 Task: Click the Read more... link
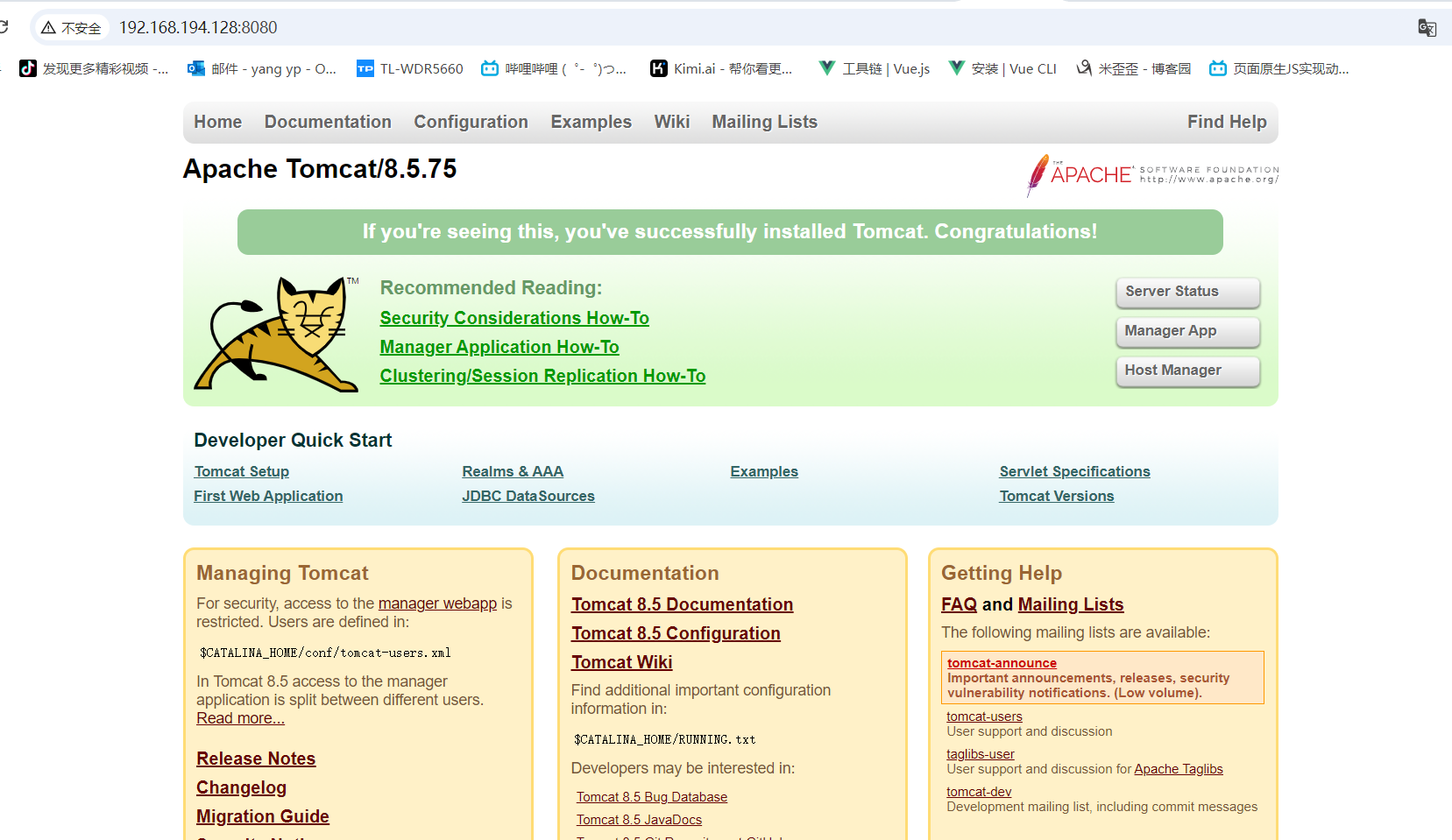pyautogui.click(x=240, y=718)
